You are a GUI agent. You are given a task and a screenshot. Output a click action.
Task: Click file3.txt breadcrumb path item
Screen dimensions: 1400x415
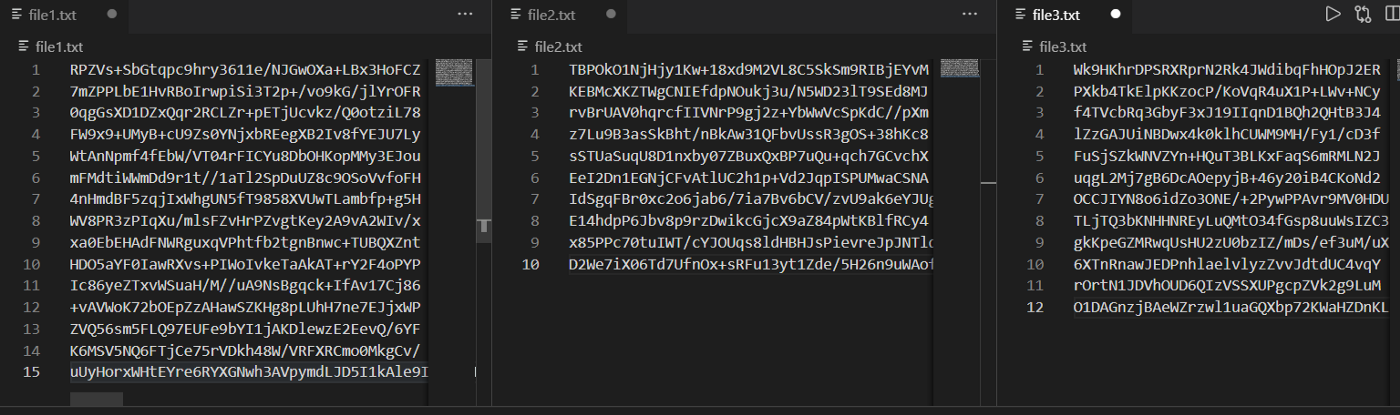tap(1062, 46)
